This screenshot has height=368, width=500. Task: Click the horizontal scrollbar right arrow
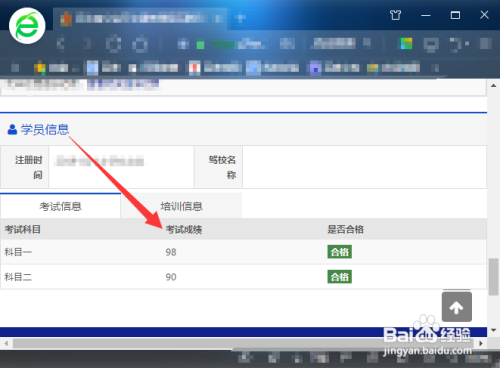[481, 343]
